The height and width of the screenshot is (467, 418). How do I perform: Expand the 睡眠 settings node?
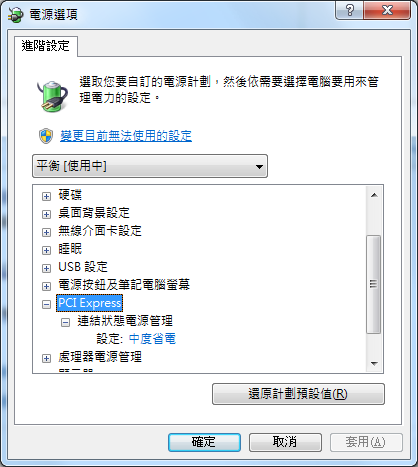pos(46,250)
